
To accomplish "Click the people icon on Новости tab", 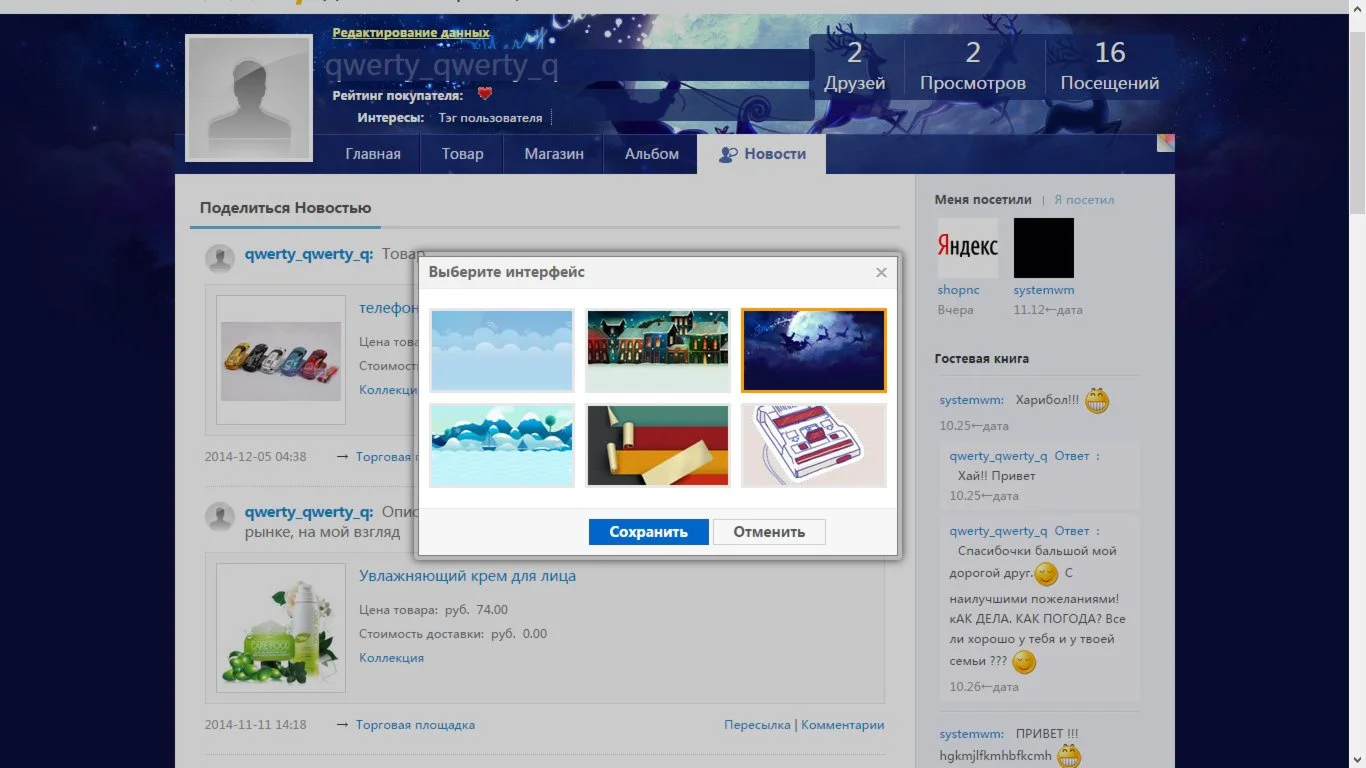I will [728, 154].
